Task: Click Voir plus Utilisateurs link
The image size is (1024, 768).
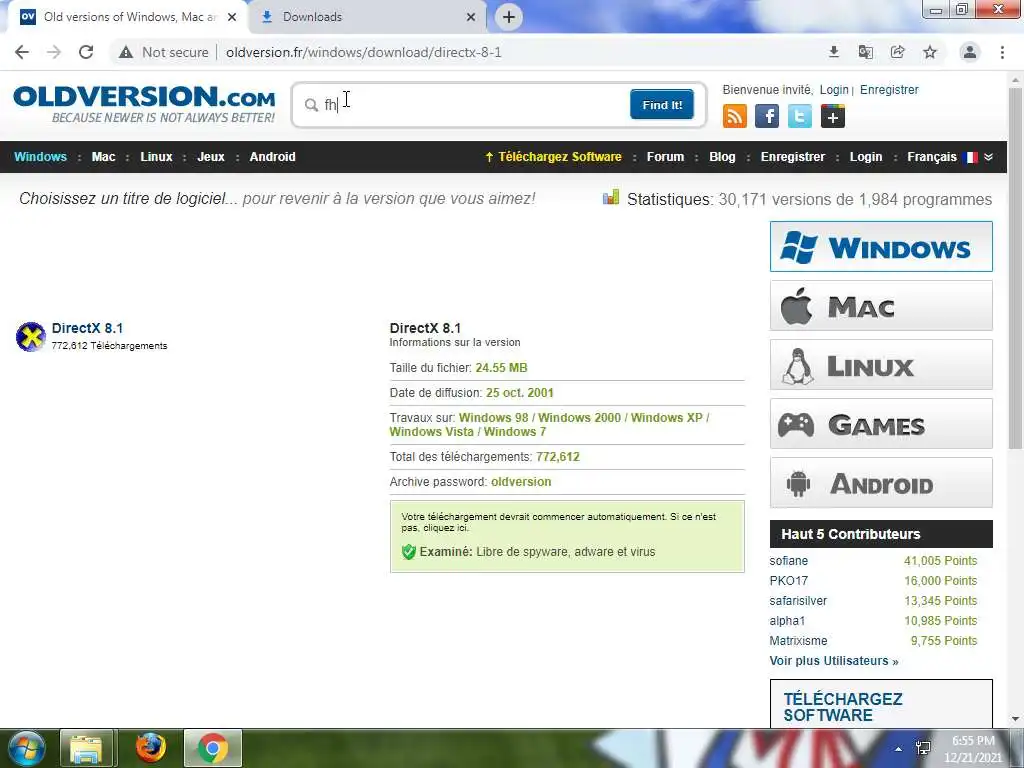Action: pos(834,661)
